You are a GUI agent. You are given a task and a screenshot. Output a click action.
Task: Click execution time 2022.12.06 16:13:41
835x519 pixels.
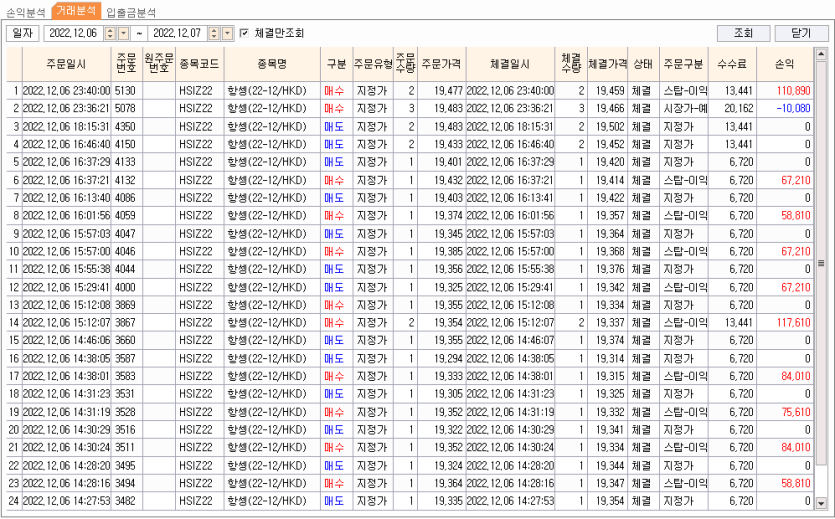coord(510,198)
